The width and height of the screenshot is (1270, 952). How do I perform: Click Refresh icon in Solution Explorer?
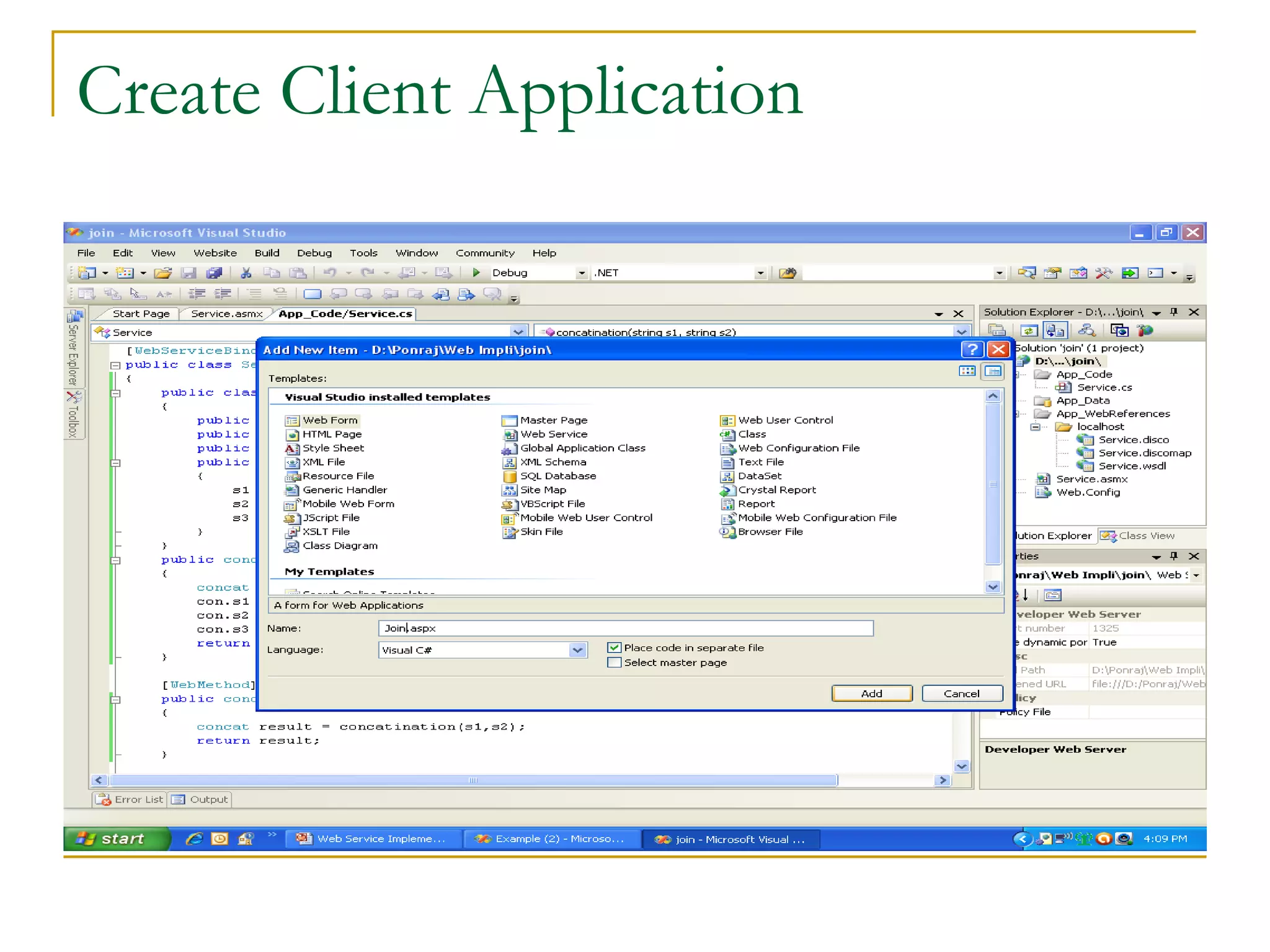click(x=1029, y=330)
